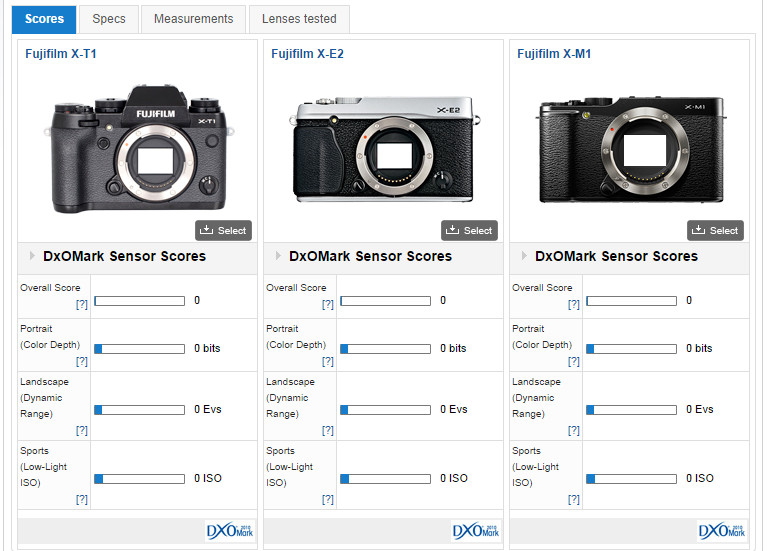Viewport: 768px width, 551px height.
Task: Collapse the X-E2 DxOMark Sensor Scores arrow
Action: (278, 256)
